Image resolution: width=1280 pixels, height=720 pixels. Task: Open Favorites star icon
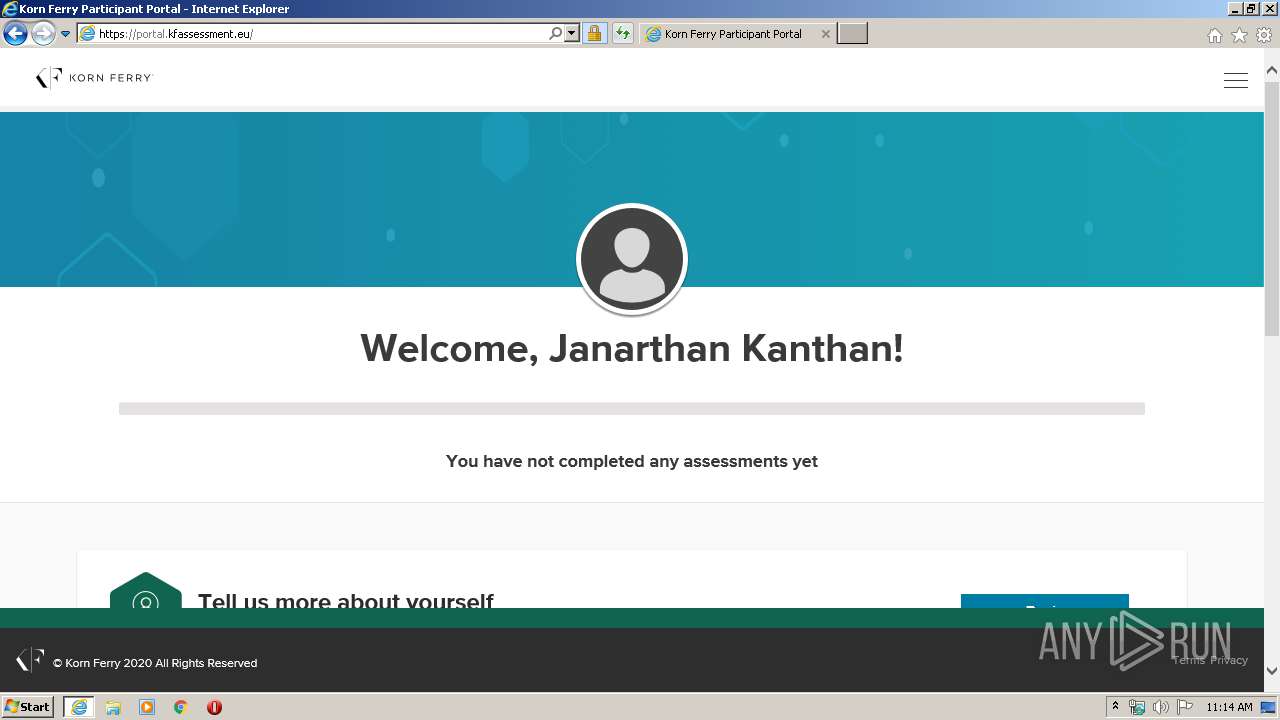[1239, 35]
